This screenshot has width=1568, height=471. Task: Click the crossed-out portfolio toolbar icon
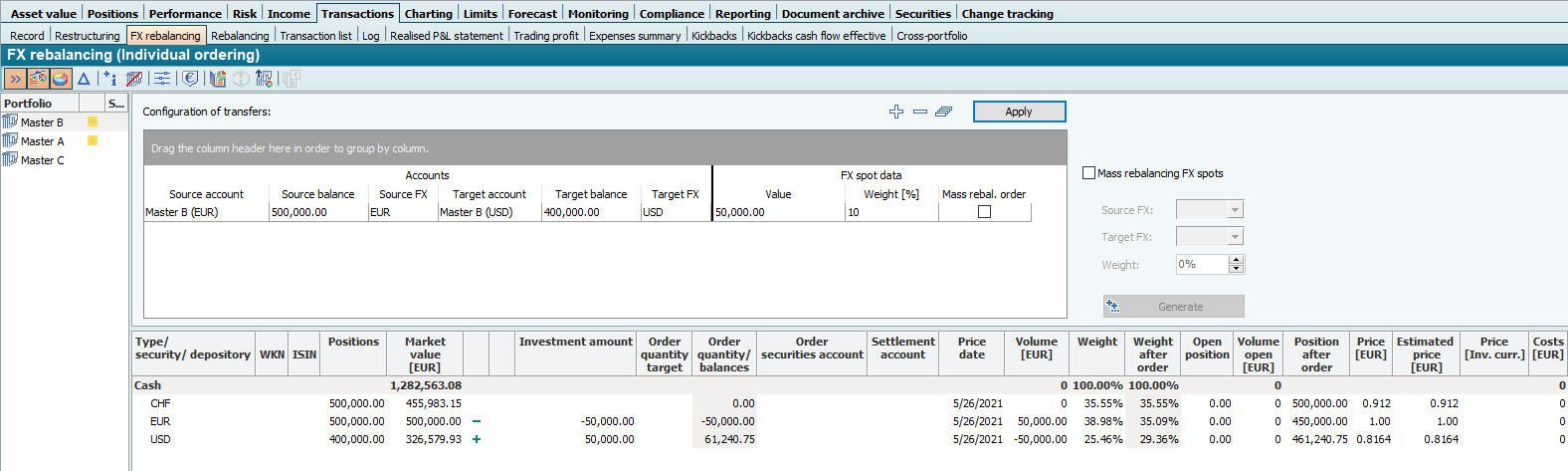click(134, 79)
